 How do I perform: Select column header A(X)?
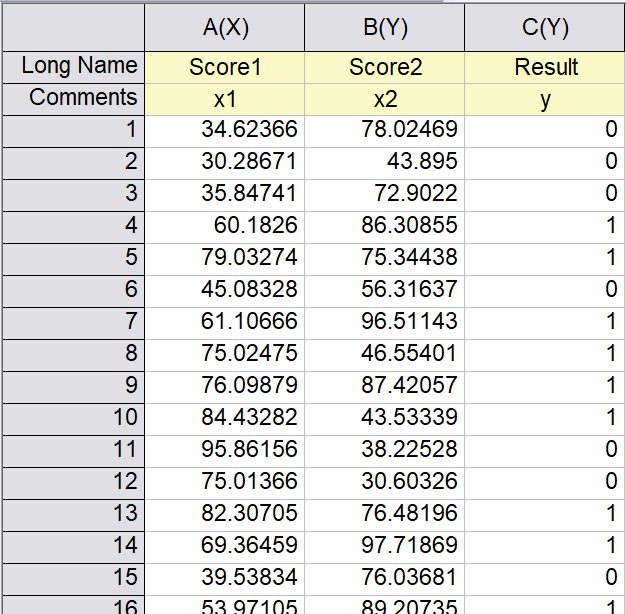coord(225,28)
